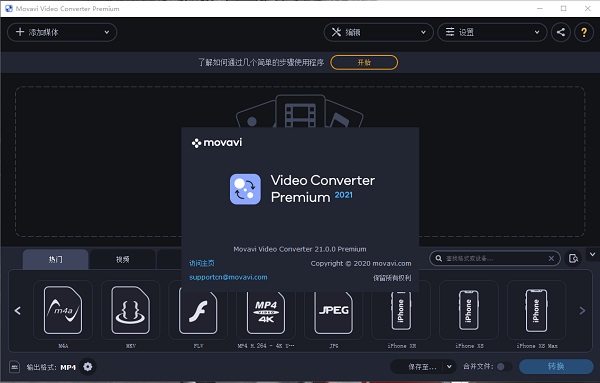Screen dimensions: 600x383
Task: Click the movavi logo in About dialog
Action: [217, 143]
